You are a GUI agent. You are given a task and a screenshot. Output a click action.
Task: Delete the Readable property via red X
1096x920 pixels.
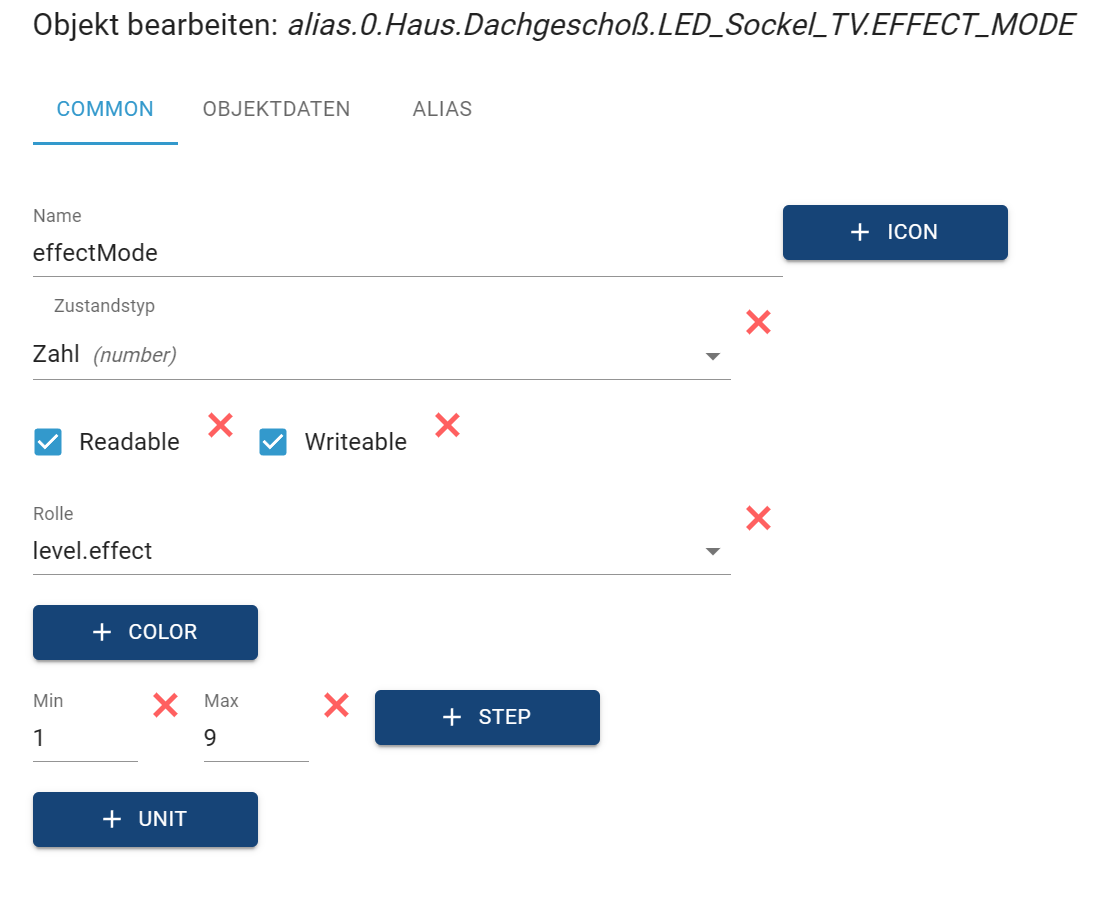(x=220, y=425)
